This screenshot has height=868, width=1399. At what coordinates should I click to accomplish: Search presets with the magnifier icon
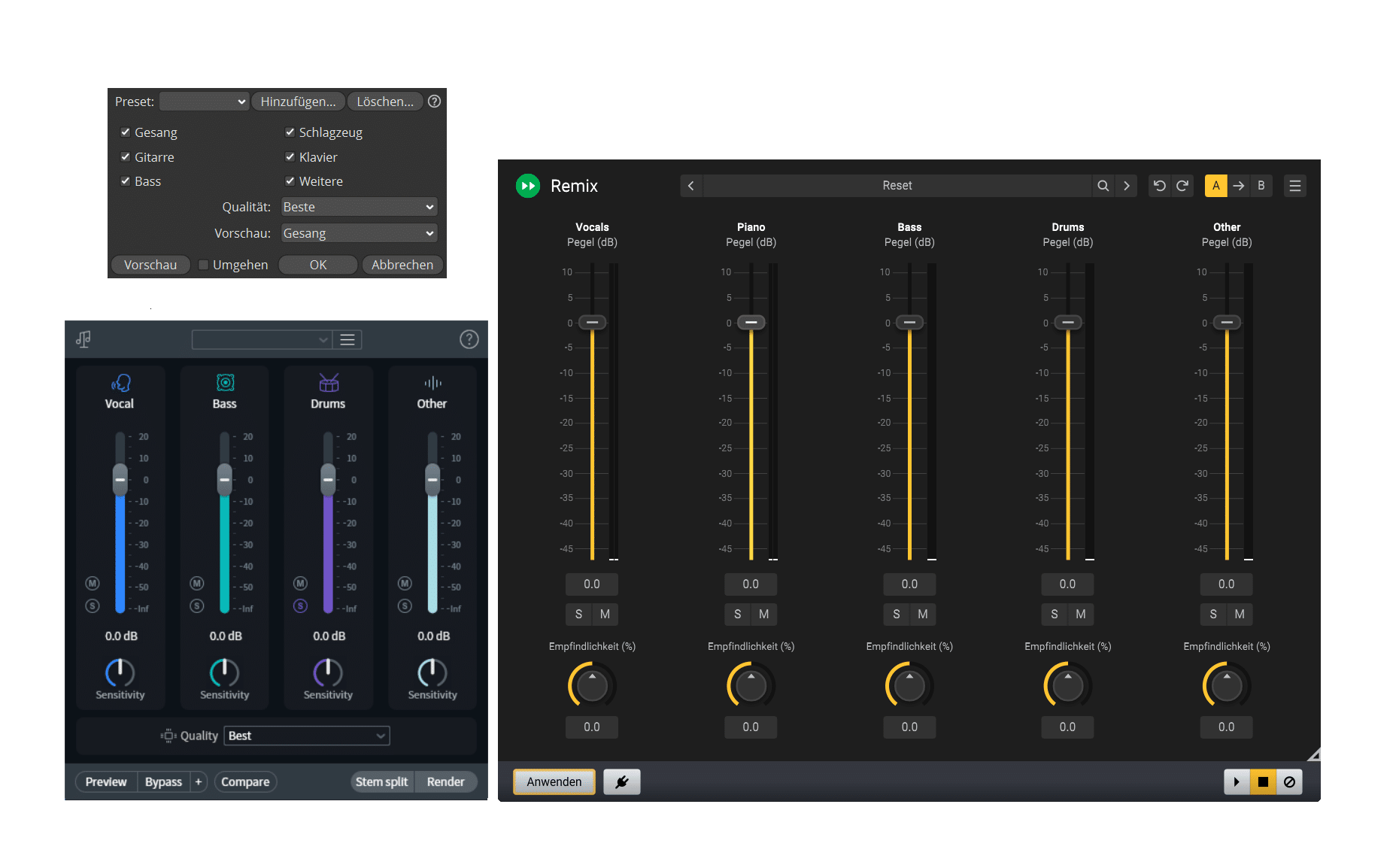pyautogui.click(x=1103, y=186)
